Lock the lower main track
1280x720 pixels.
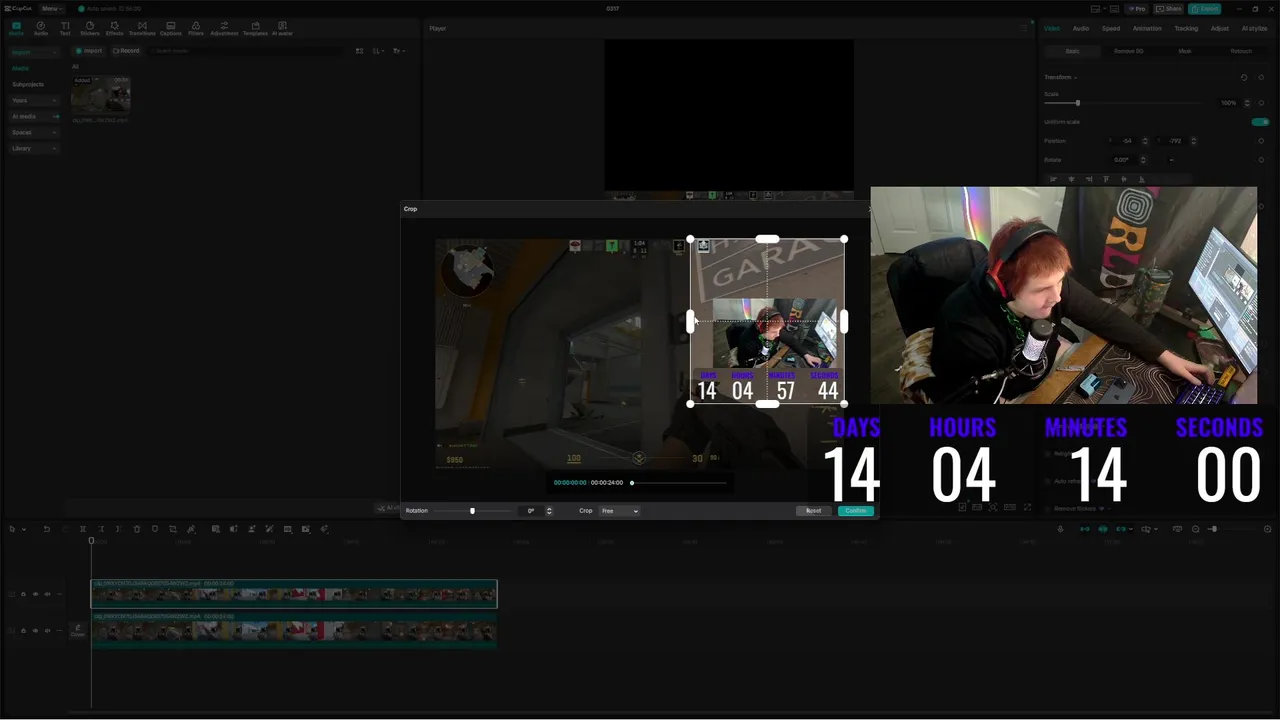point(23,631)
